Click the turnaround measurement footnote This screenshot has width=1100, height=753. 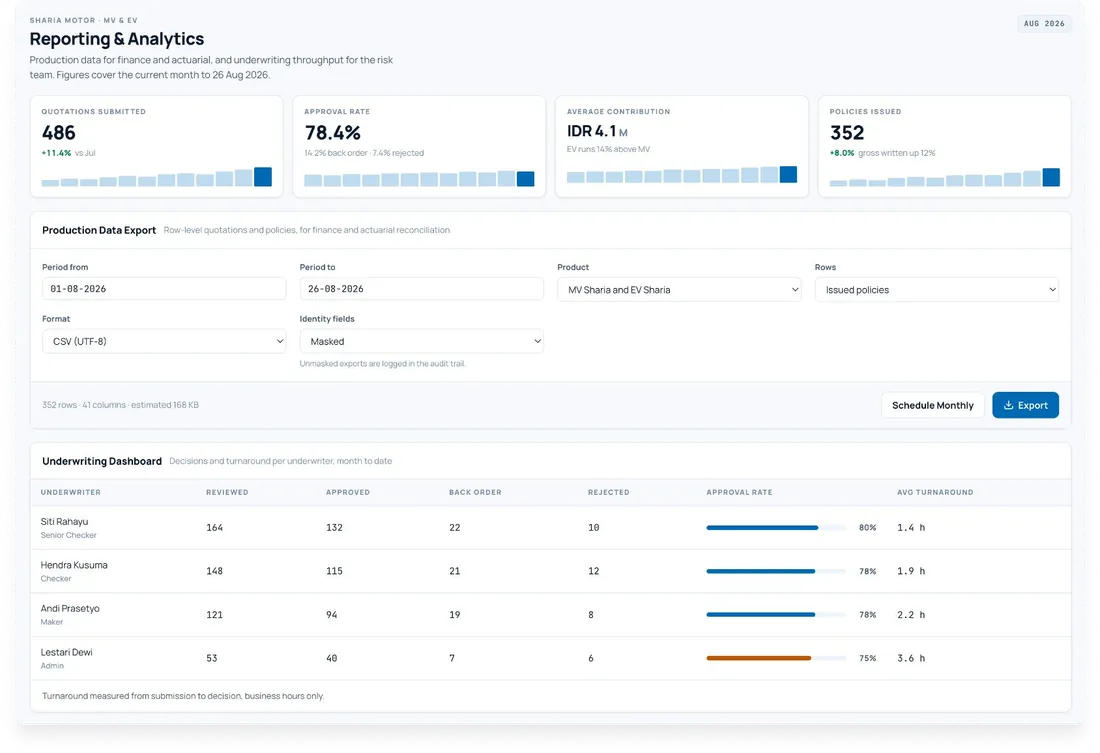183,696
